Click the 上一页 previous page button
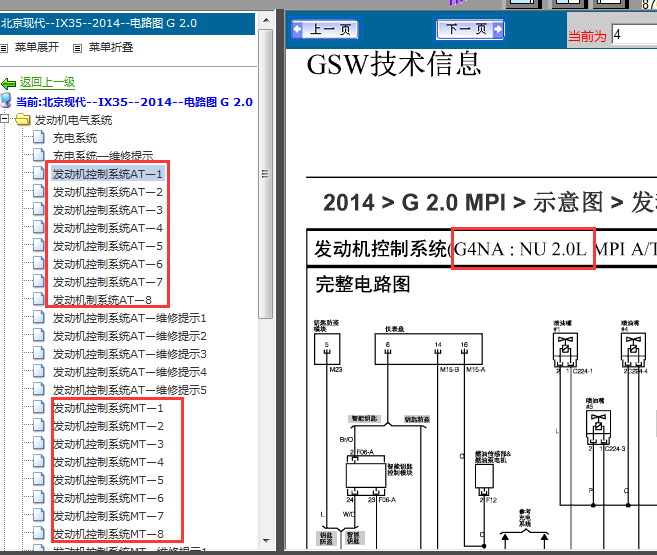 [x=326, y=29]
